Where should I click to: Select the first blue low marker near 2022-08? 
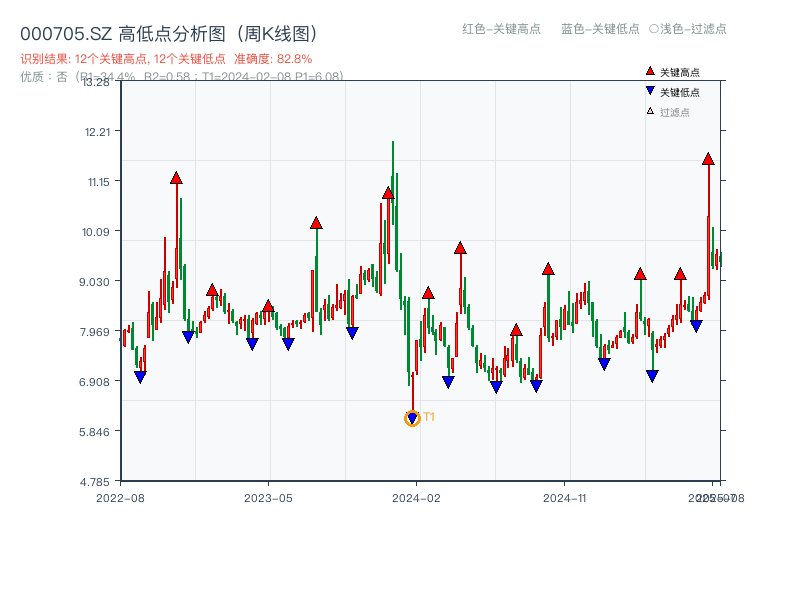point(140,377)
